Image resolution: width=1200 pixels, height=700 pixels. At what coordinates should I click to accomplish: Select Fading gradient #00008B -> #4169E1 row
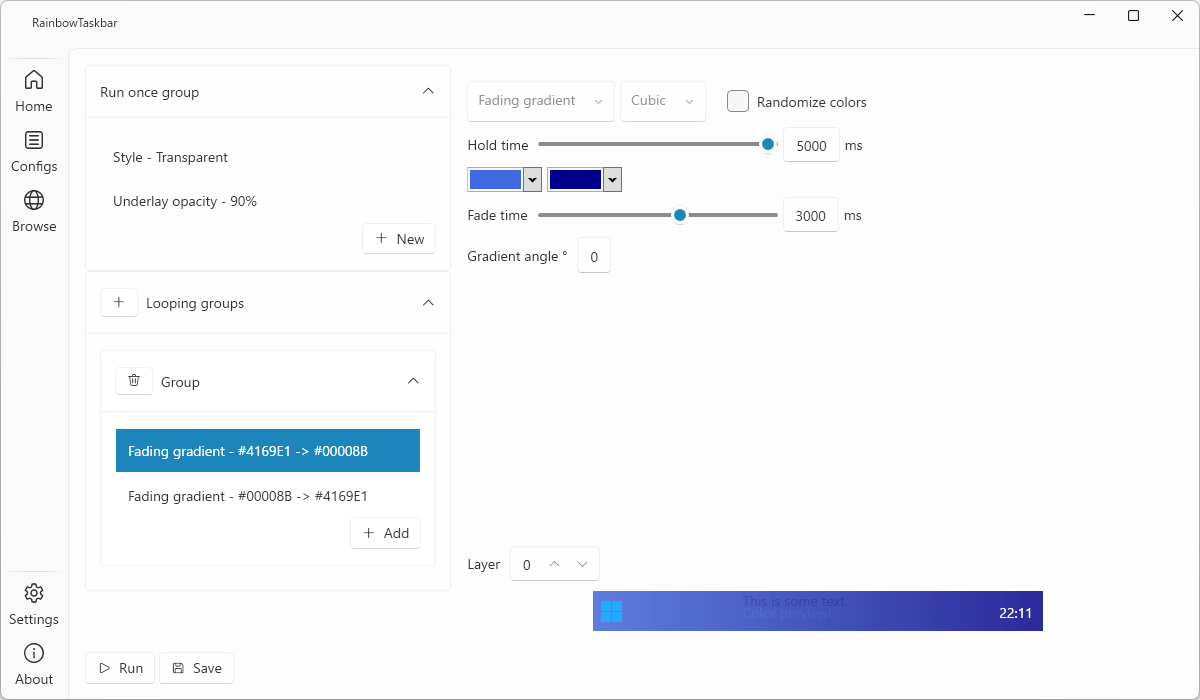coord(268,496)
